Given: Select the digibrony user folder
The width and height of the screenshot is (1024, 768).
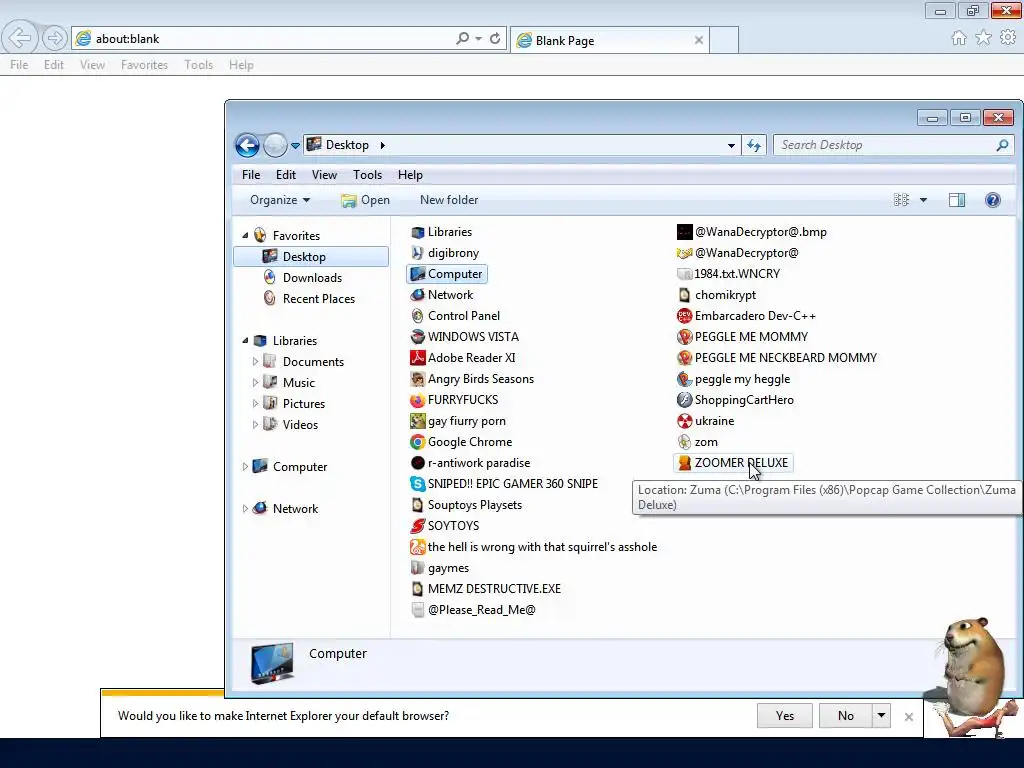Looking at the screenshot, I should point(445,253).
